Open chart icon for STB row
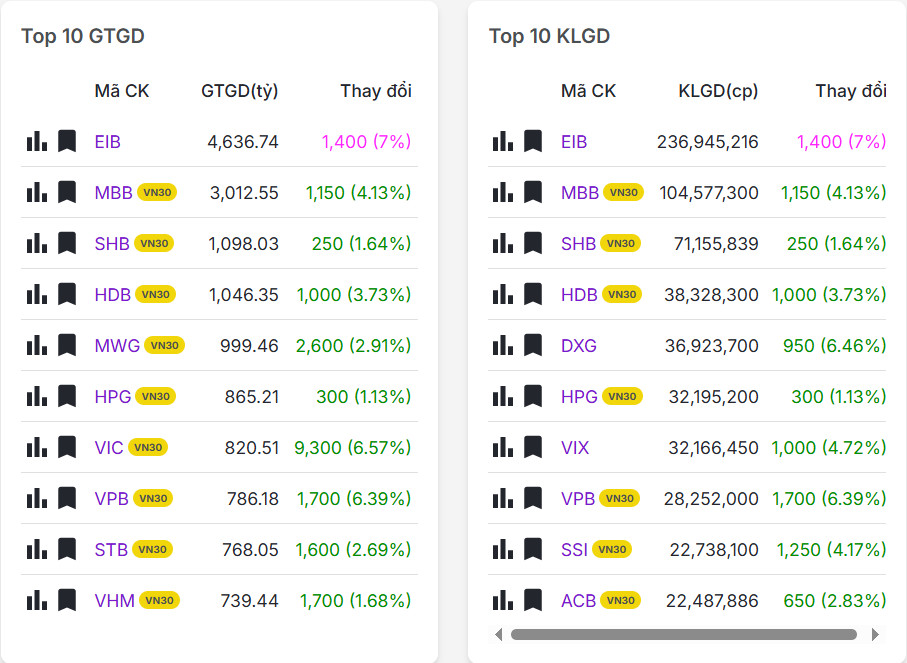Viewport: 907px width, 663px height. 37,549
